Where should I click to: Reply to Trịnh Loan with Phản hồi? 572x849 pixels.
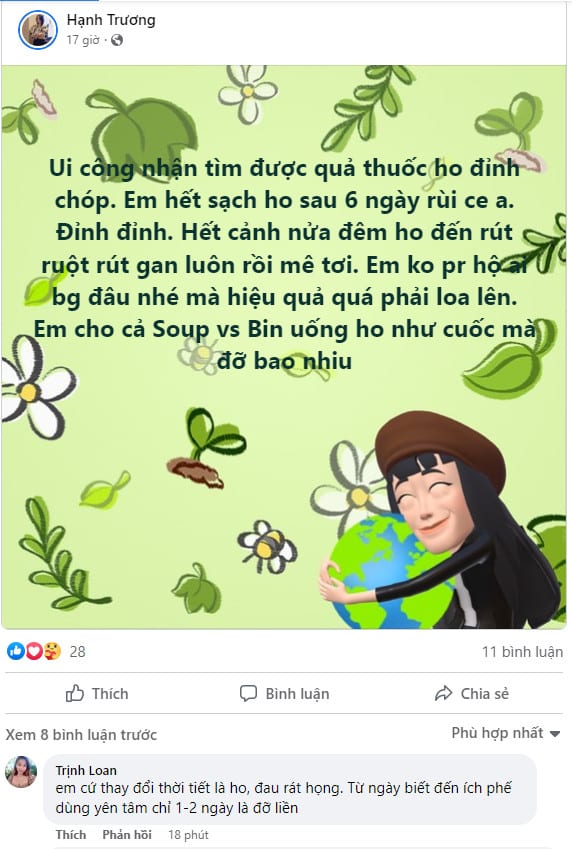(127, 834)
